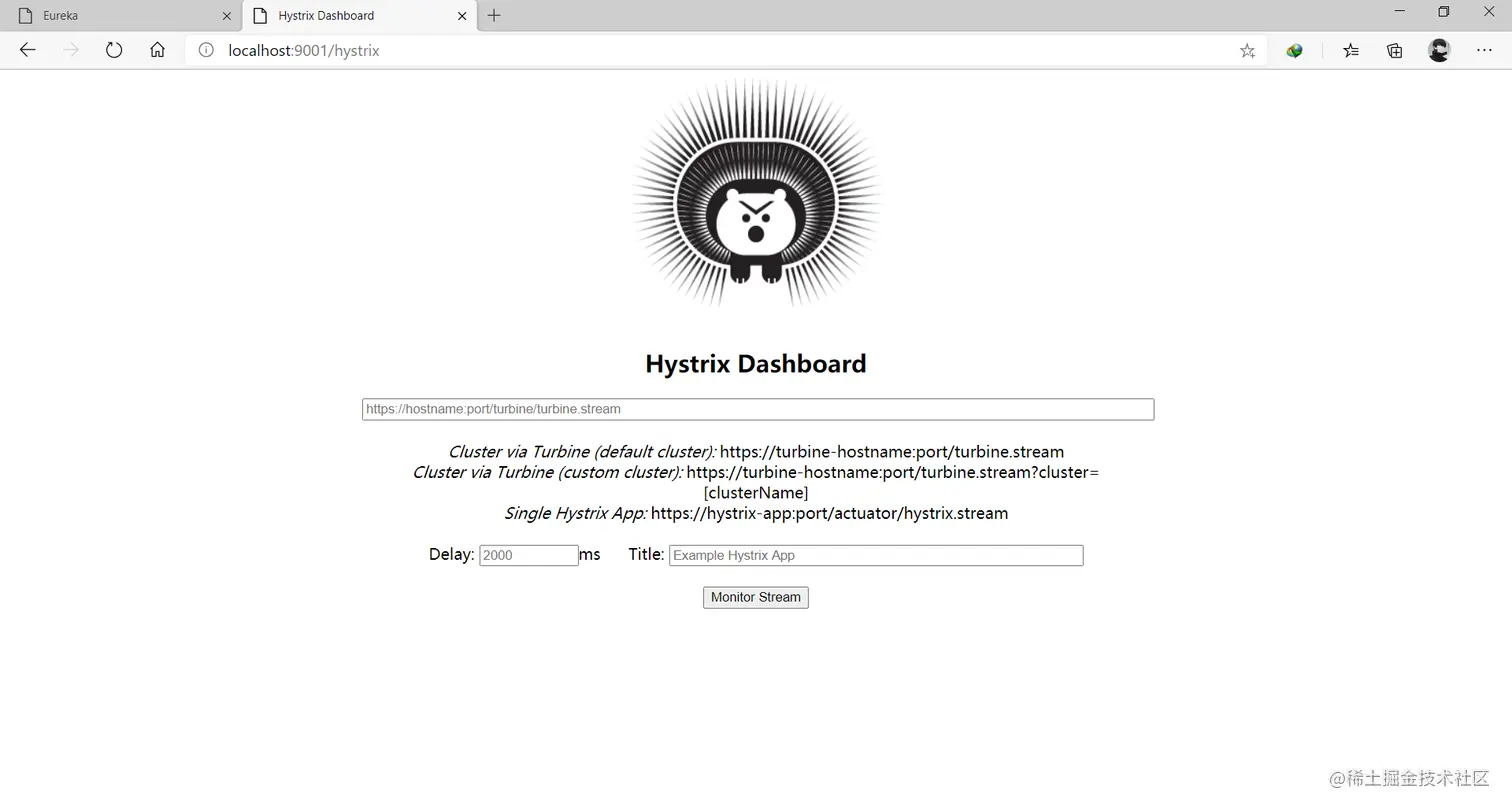Viewport: 1512px width, 811px height.
Task: View site information icon in address bar
Action: (x=206, y=50)
